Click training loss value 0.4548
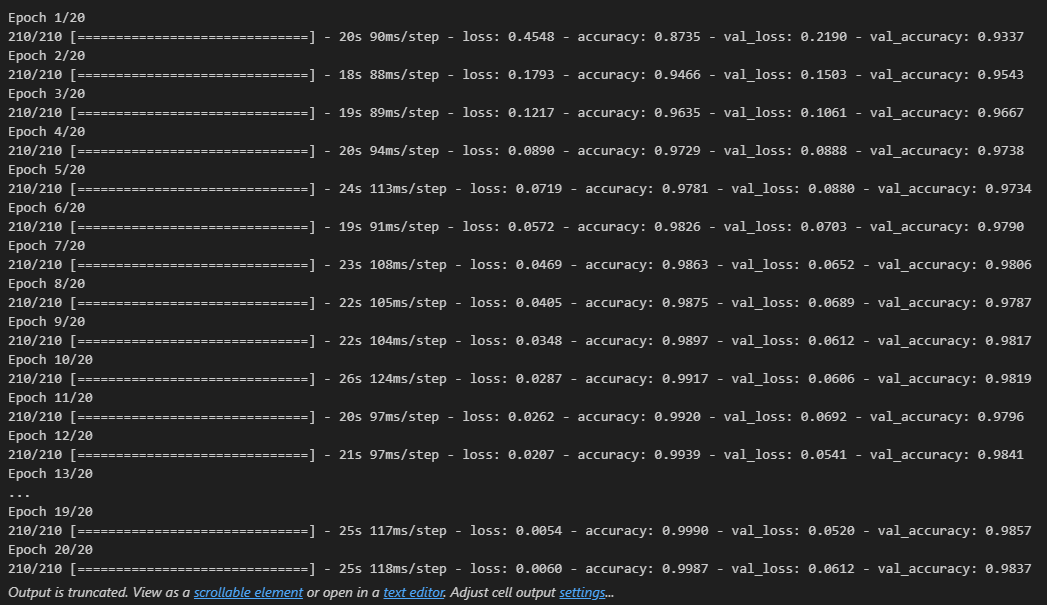The image size is (1047, 605). (531, 37)
